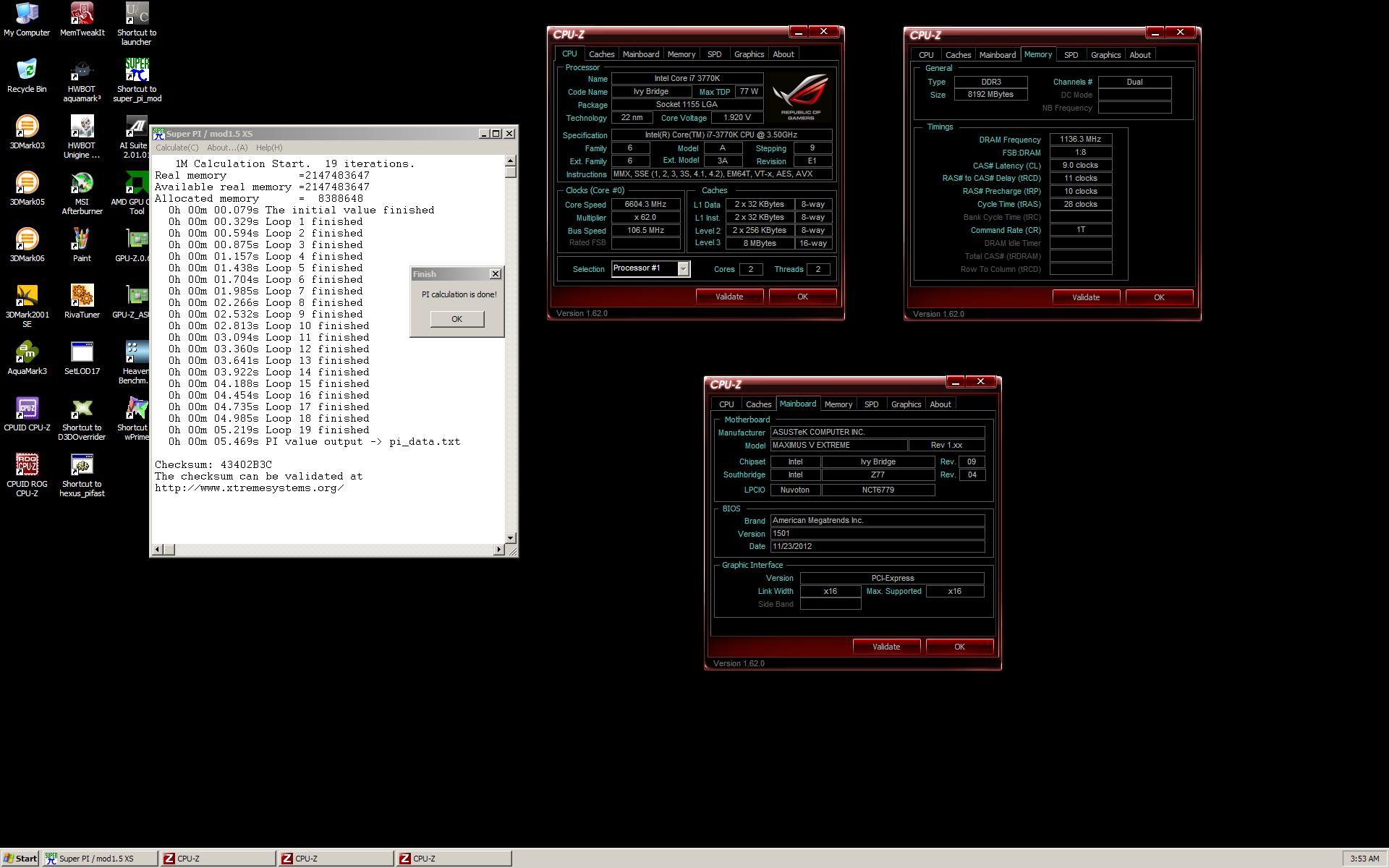Switch to Mainboard tab in the CPU tab CPU-Z window
Viewport: 1389px width, 868px height.
(x=641, y=54)
